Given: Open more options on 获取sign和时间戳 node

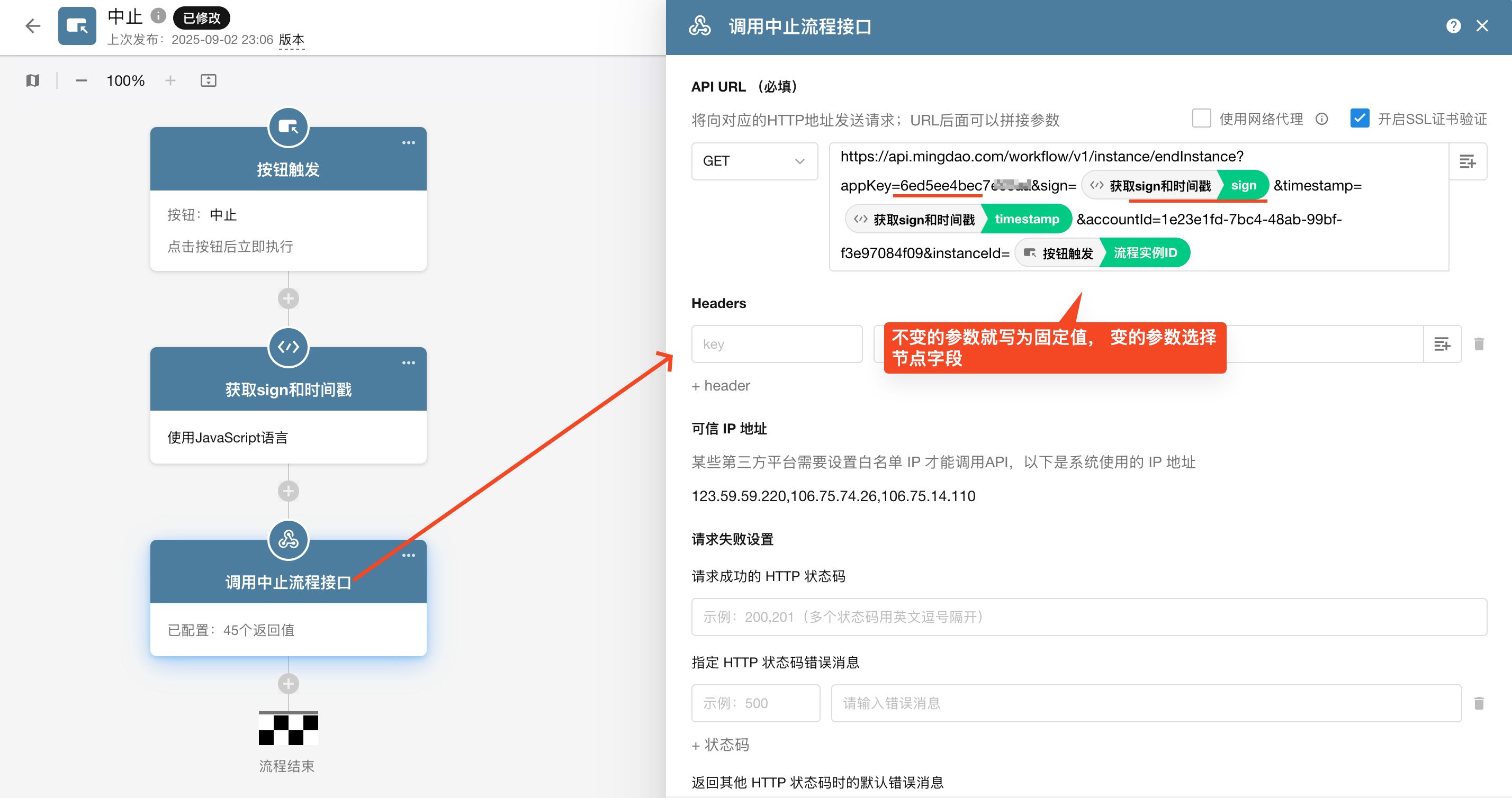Looking at the screenshot, I should (409, 363).
